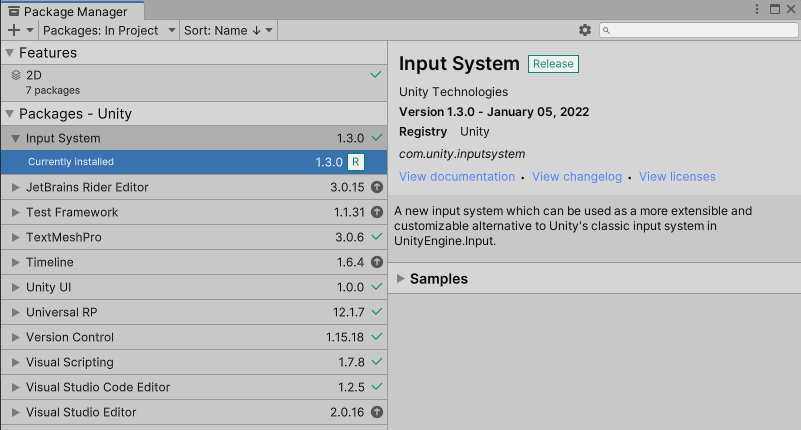Click Version Control installed checkmark
The image size is (801, 430).
pyautogui.click(x=377, y=337)
